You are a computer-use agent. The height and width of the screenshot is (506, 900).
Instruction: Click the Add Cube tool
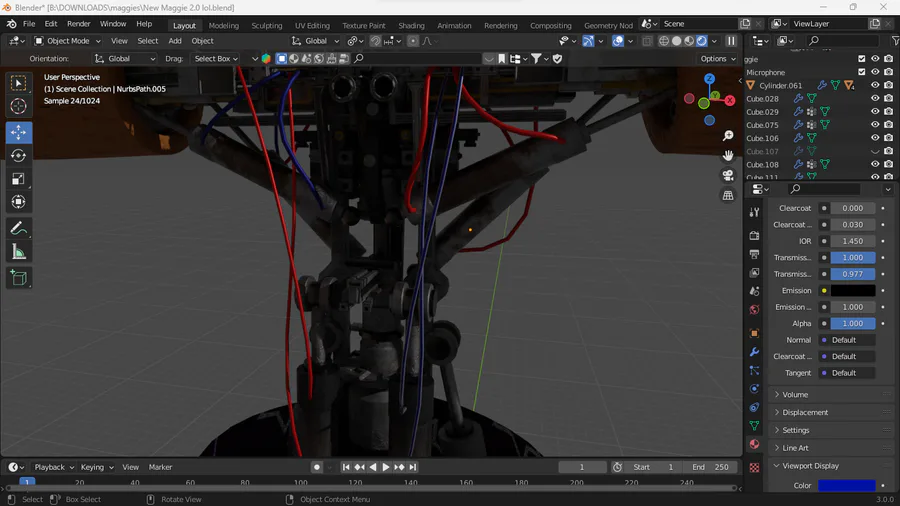tap(18, 278)
